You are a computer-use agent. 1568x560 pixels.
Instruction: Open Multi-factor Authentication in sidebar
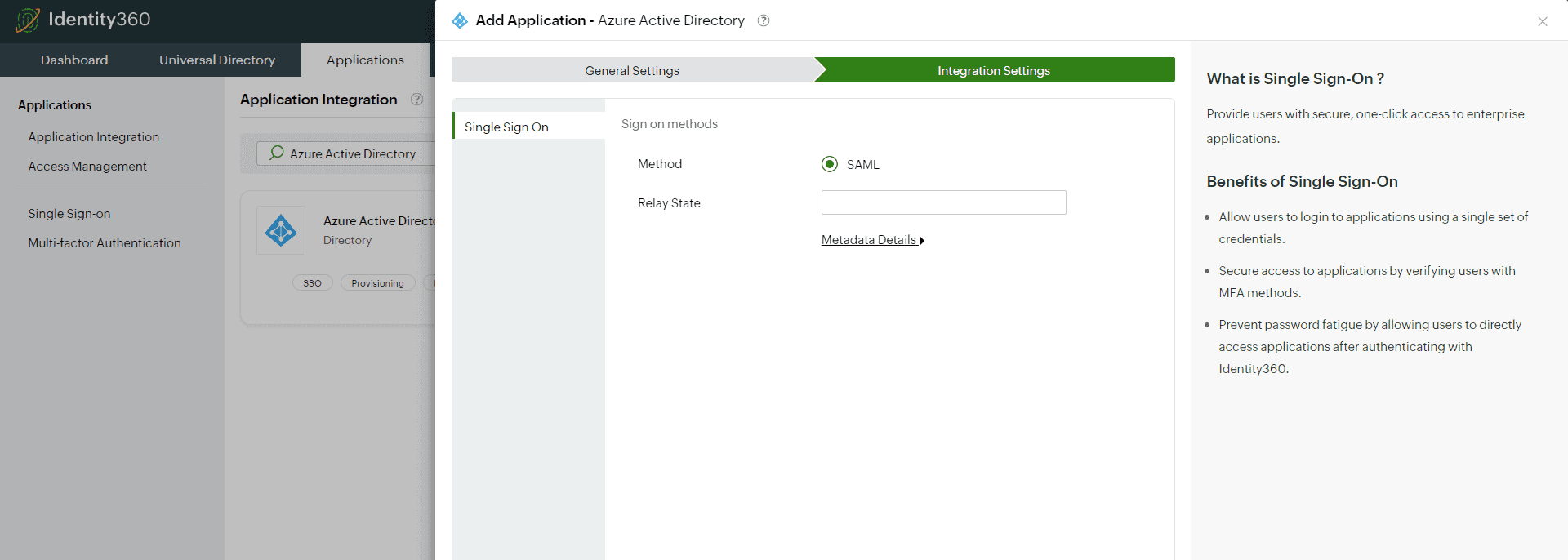pyautogui.click(x=105, y=243)
